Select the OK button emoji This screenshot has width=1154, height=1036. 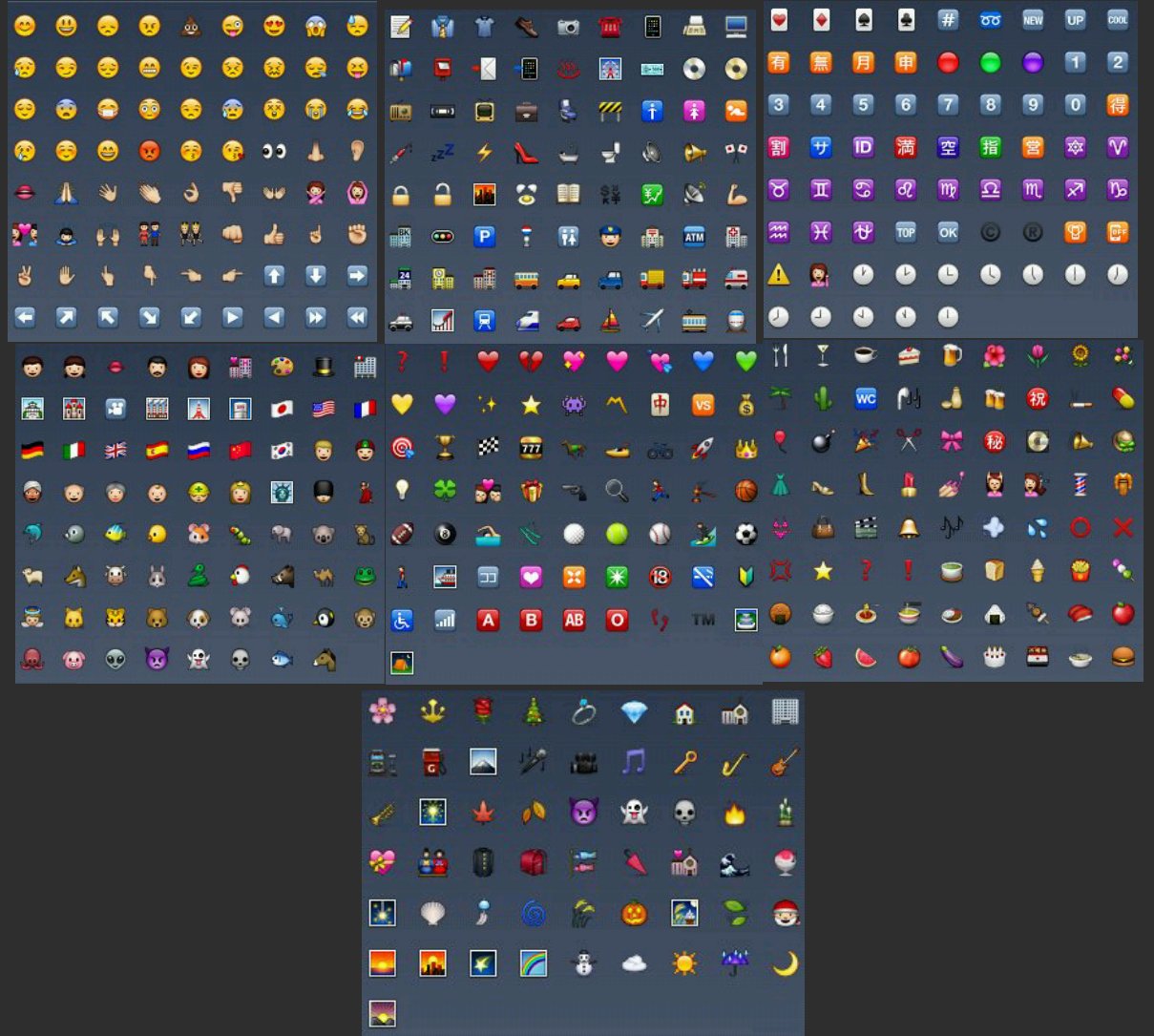pyautogui.click(x=948, y=232)
